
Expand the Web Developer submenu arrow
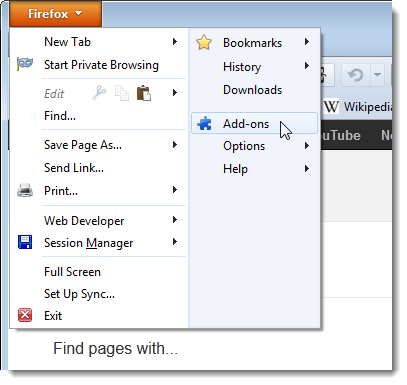[175, 220]
